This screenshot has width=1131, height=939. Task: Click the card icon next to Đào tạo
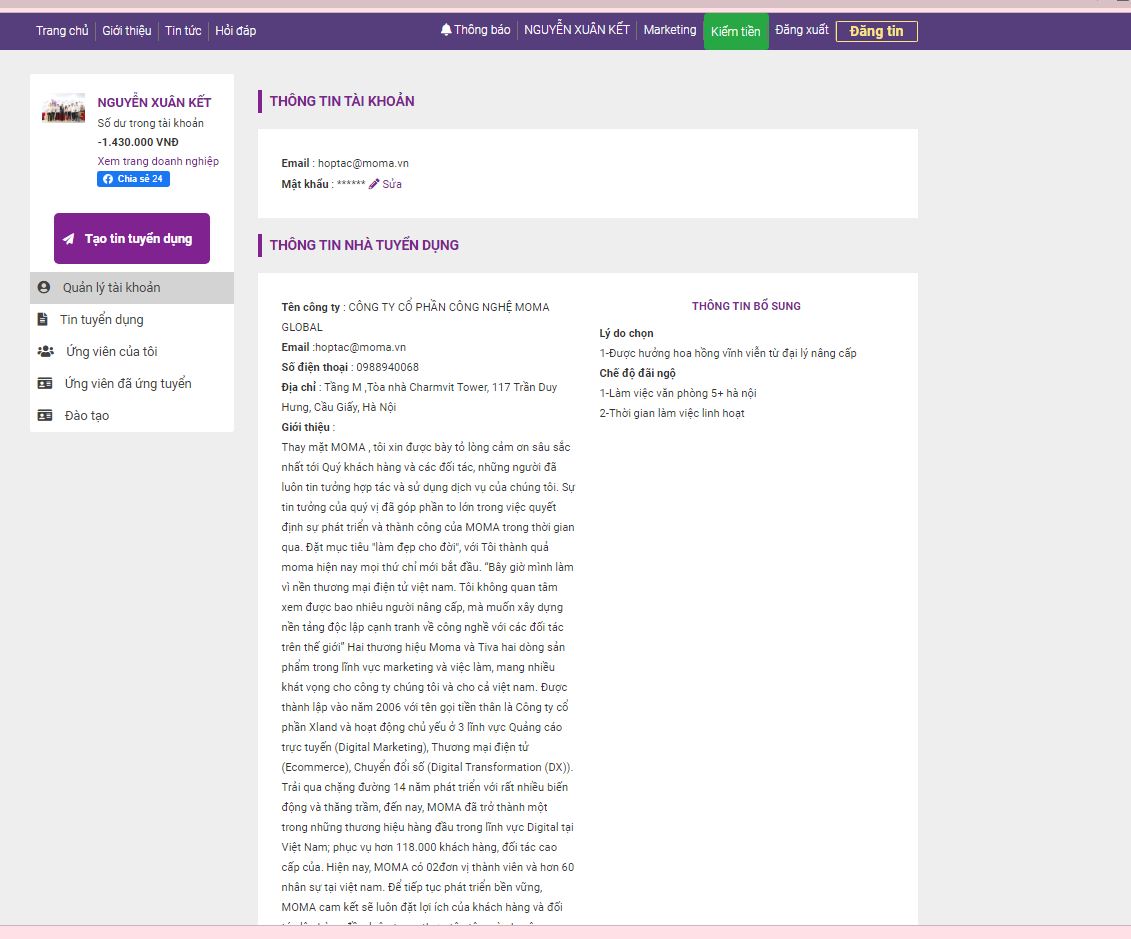pos(45,416)
